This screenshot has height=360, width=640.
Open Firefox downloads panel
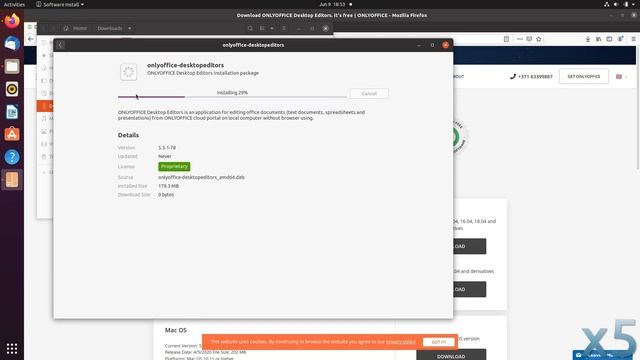coord(588,39)
